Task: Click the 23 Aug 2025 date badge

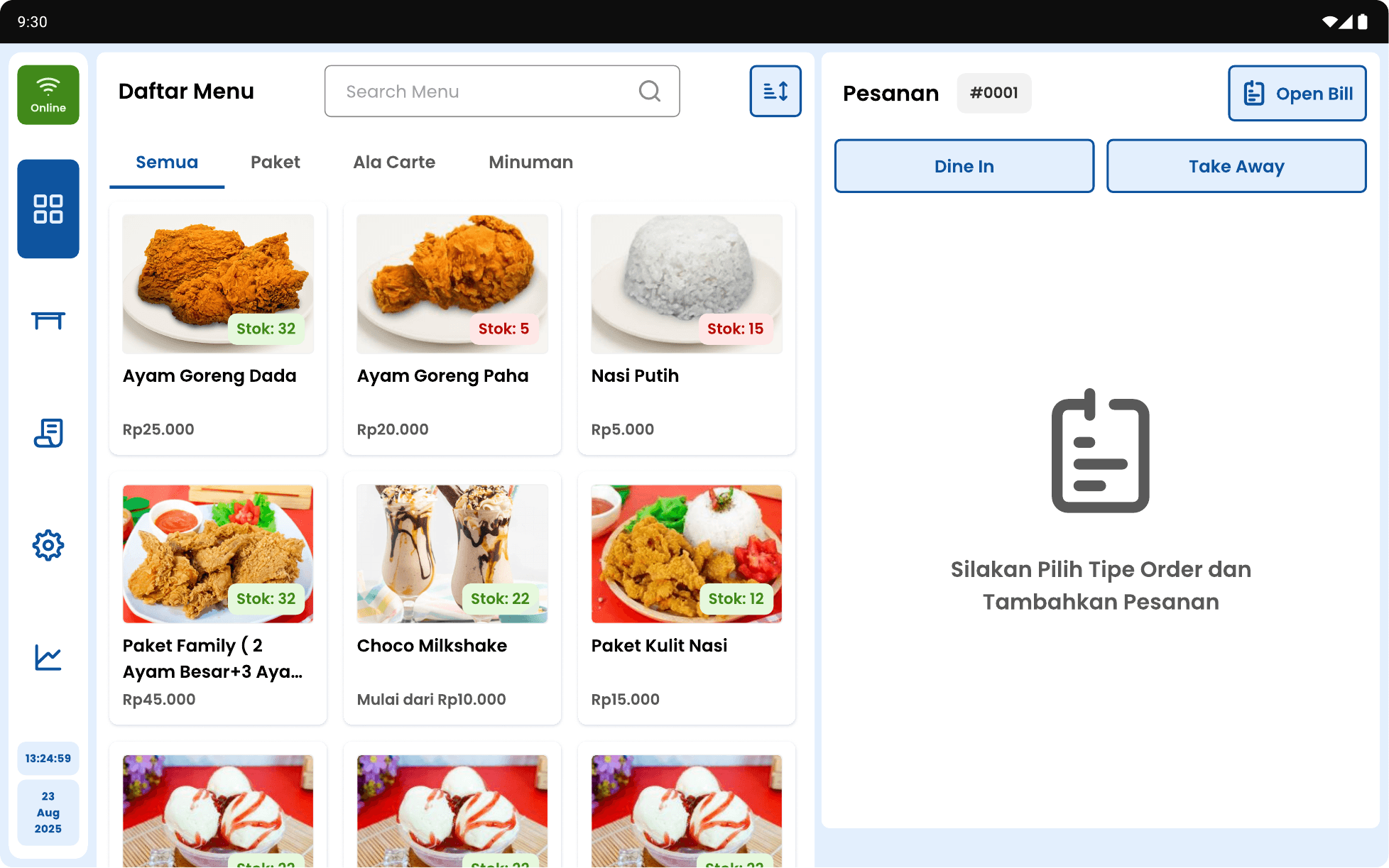Action: (x=48, y=813)
